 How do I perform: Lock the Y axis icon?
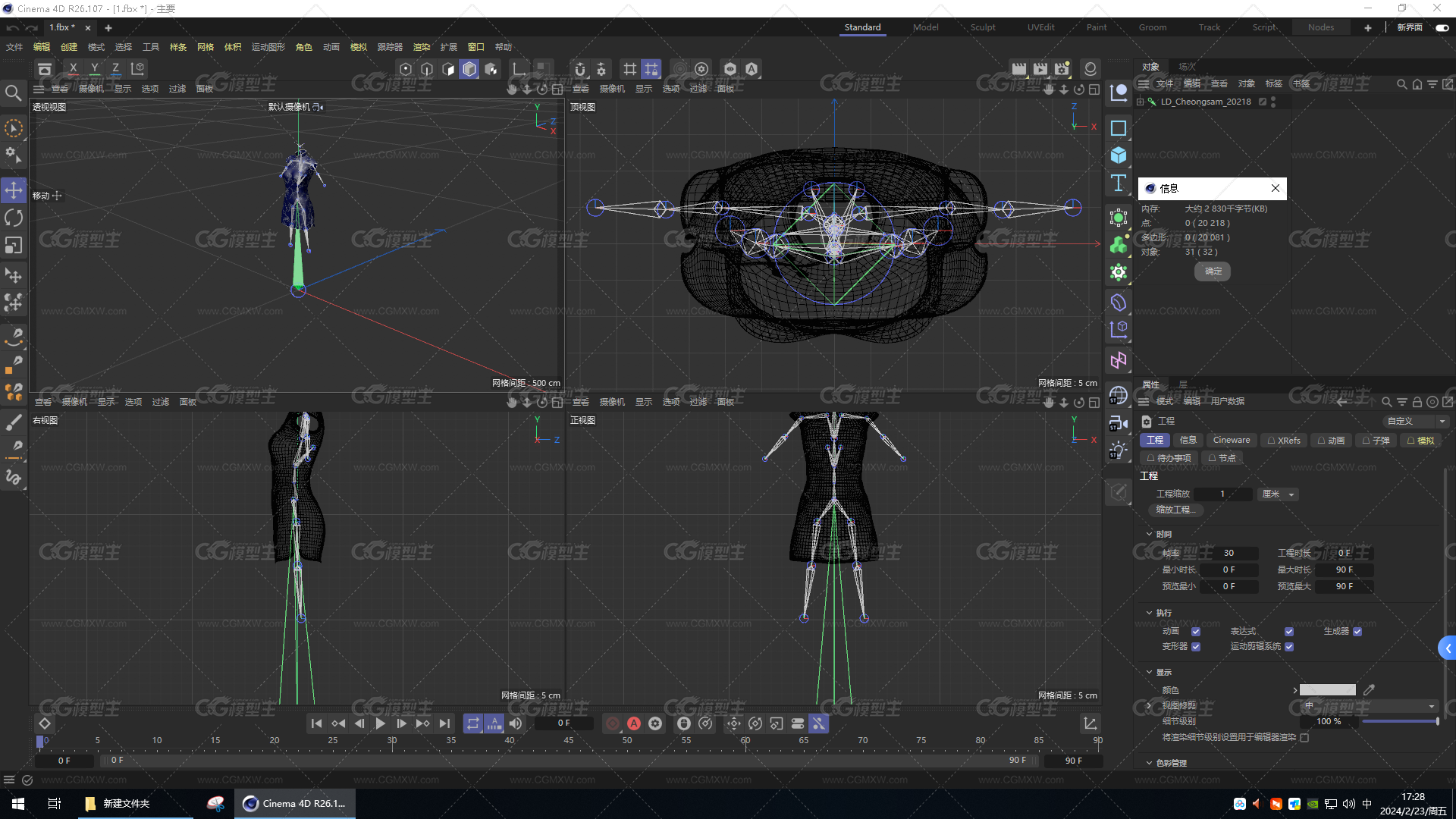94,69
